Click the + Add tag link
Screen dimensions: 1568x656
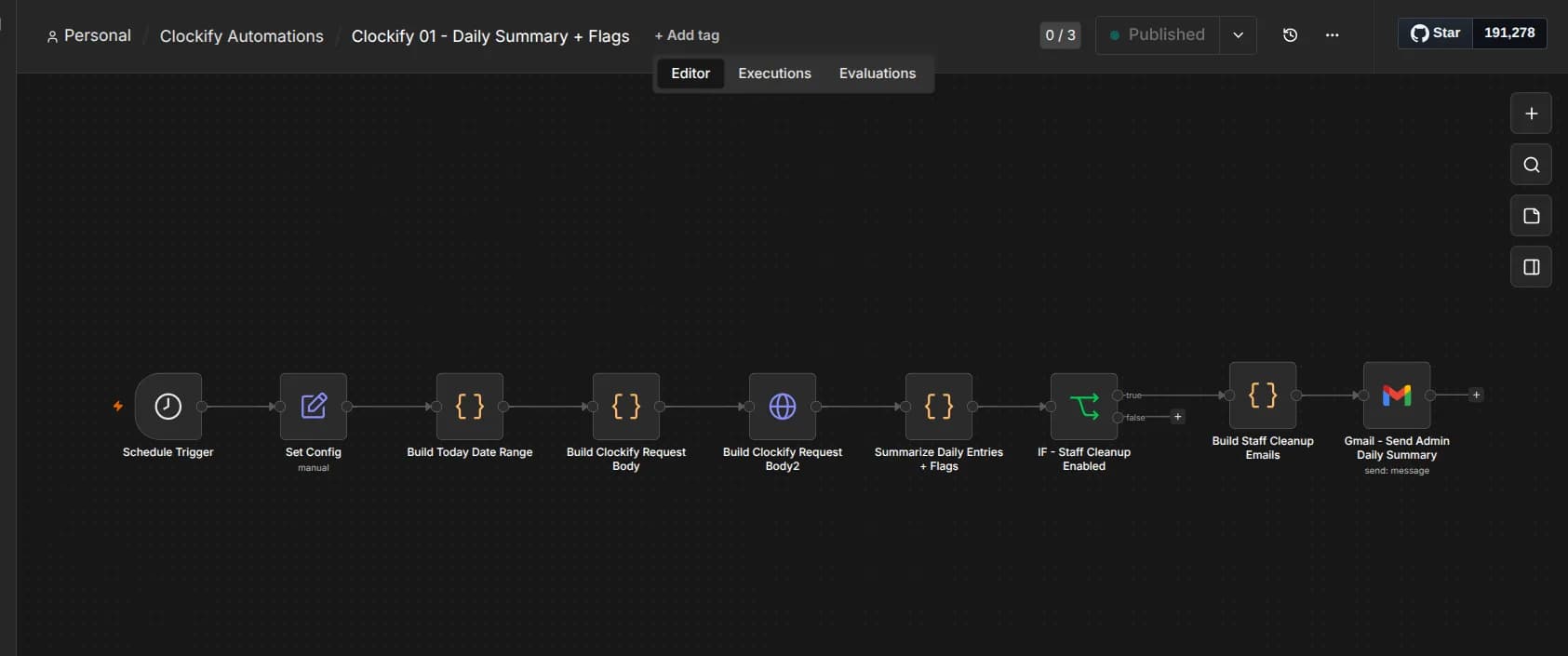coord(687,35)
